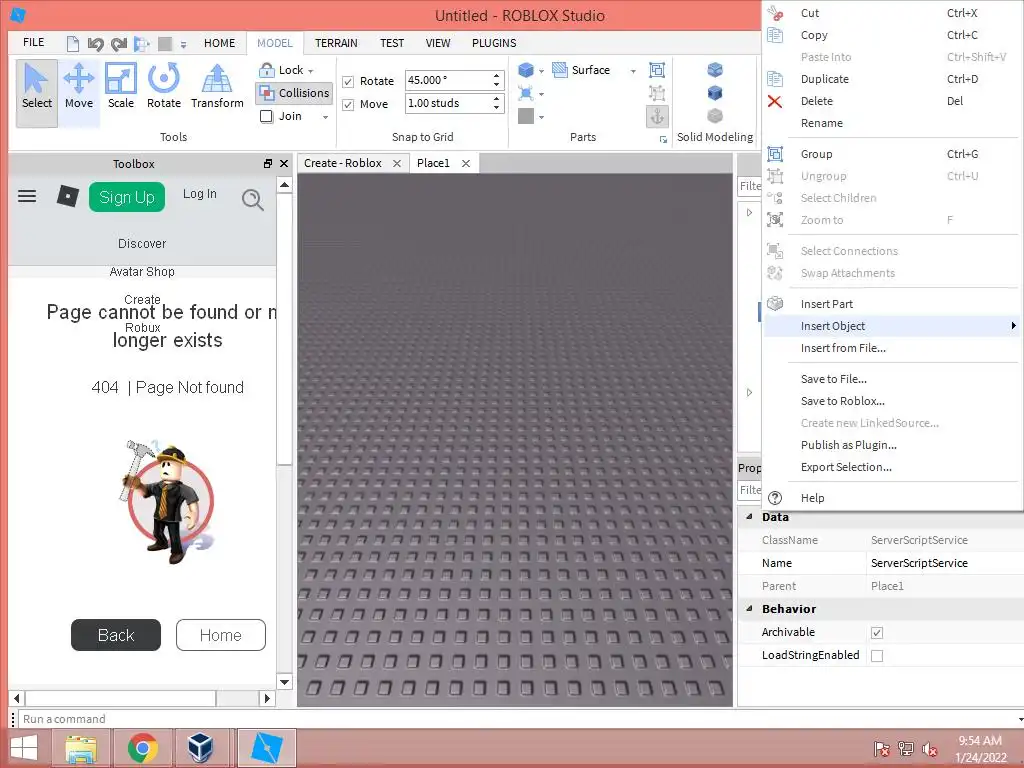Open the Windows Start menu
This screenshot has height=768, width=1024.
(x=24, y=748)
